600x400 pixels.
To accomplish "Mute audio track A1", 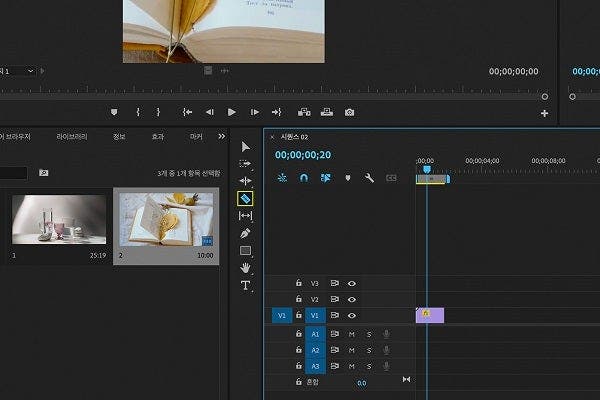I will tap(351, 334).
